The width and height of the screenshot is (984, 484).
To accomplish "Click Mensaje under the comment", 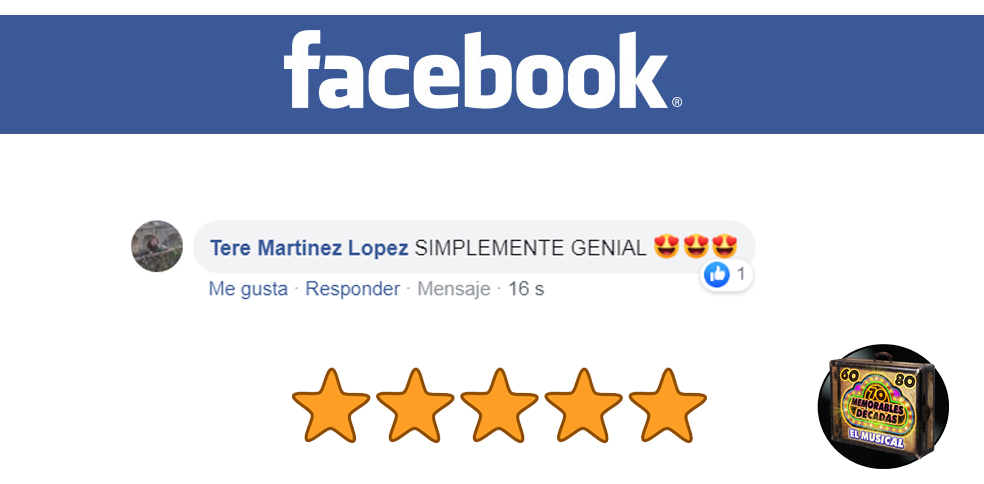I will [x=454, y=289].
